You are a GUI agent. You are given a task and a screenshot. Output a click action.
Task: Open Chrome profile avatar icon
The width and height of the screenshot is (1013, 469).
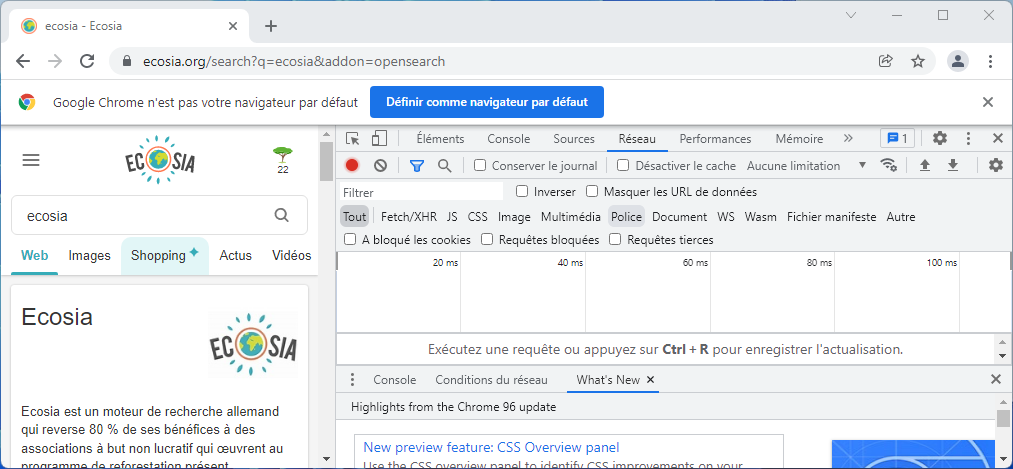[958, 61]
